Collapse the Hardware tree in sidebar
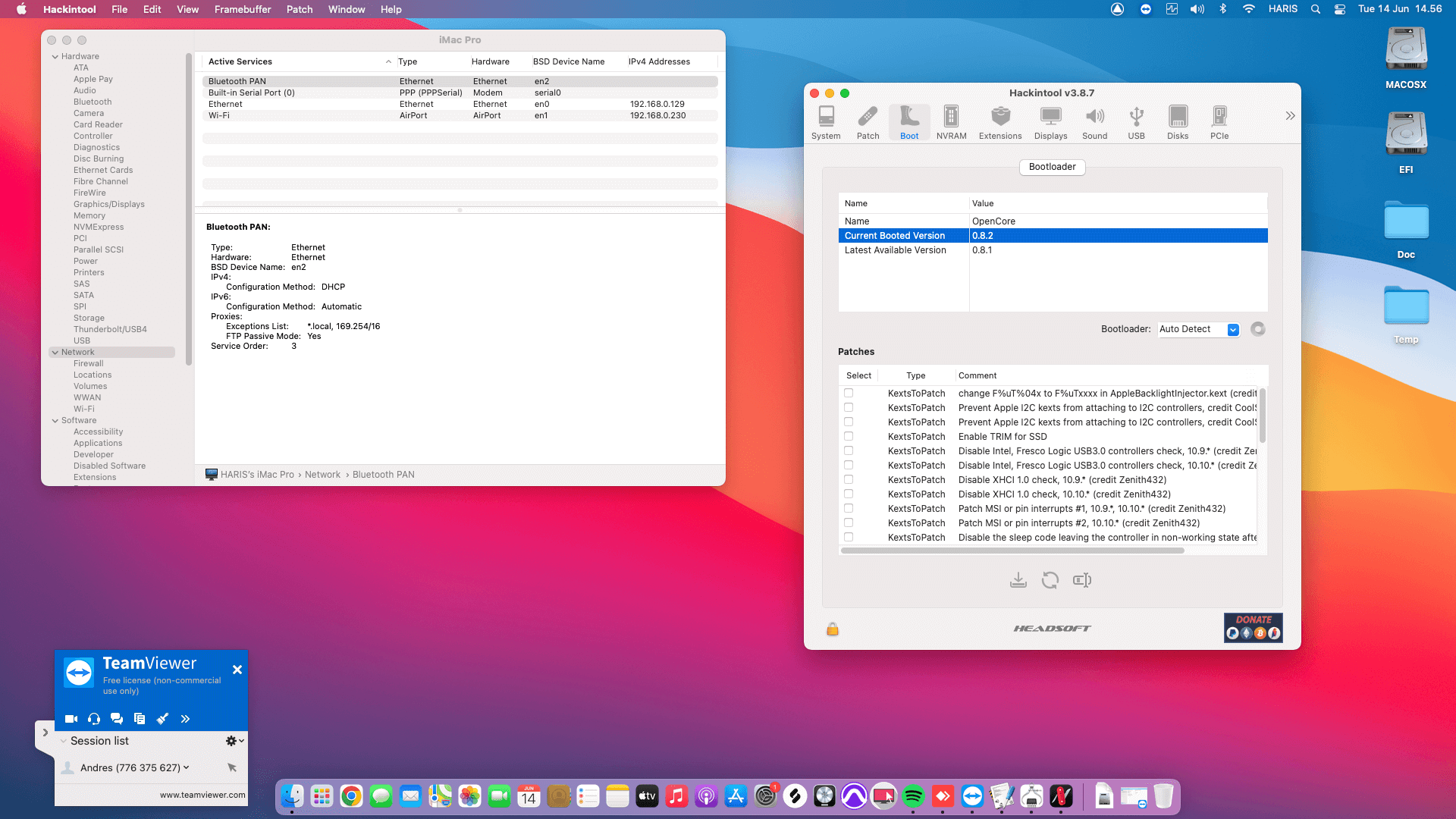Image resolution: width=1456 pixels, height=819 pixels. click(55, 57)
